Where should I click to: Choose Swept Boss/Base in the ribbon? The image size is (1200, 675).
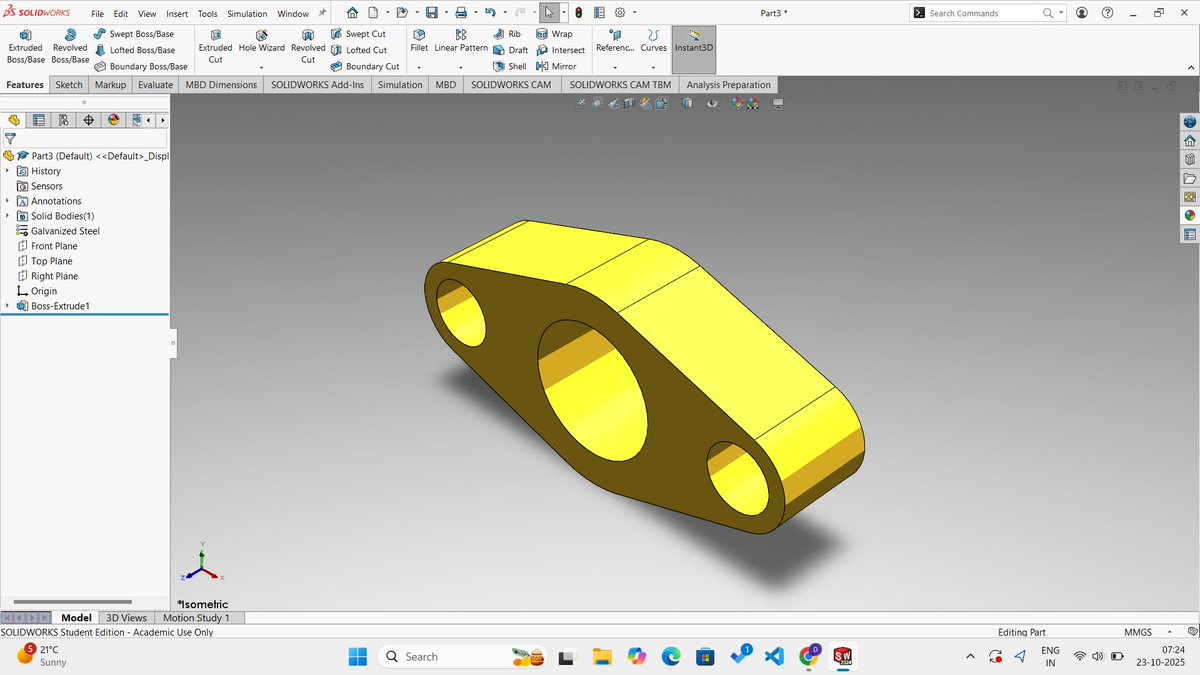click(134, 33)
